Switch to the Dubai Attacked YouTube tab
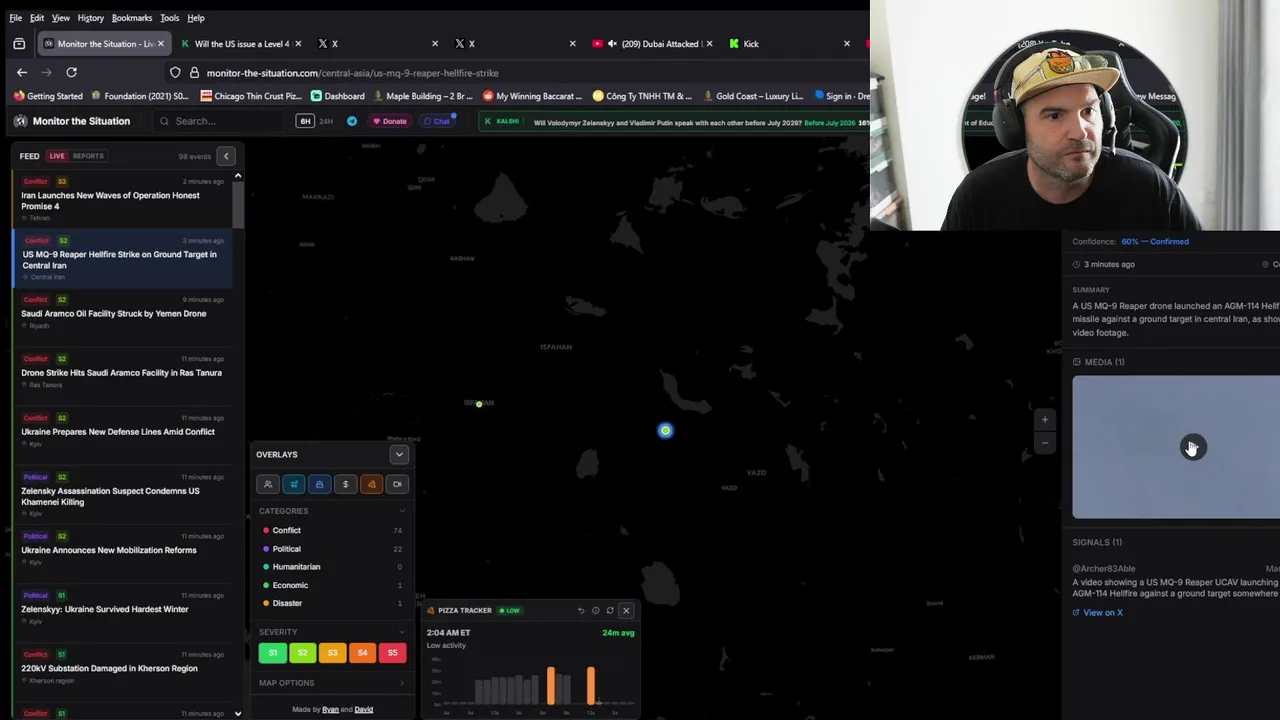 click(x=652, y=44)
